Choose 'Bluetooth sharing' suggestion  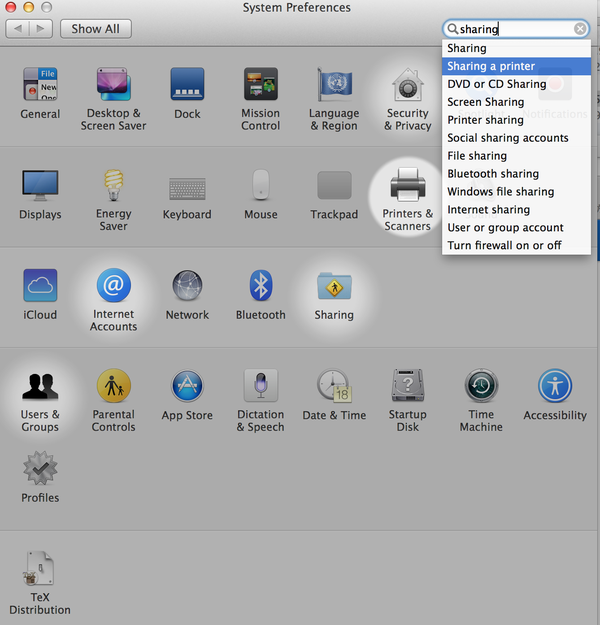pos(516,174)
